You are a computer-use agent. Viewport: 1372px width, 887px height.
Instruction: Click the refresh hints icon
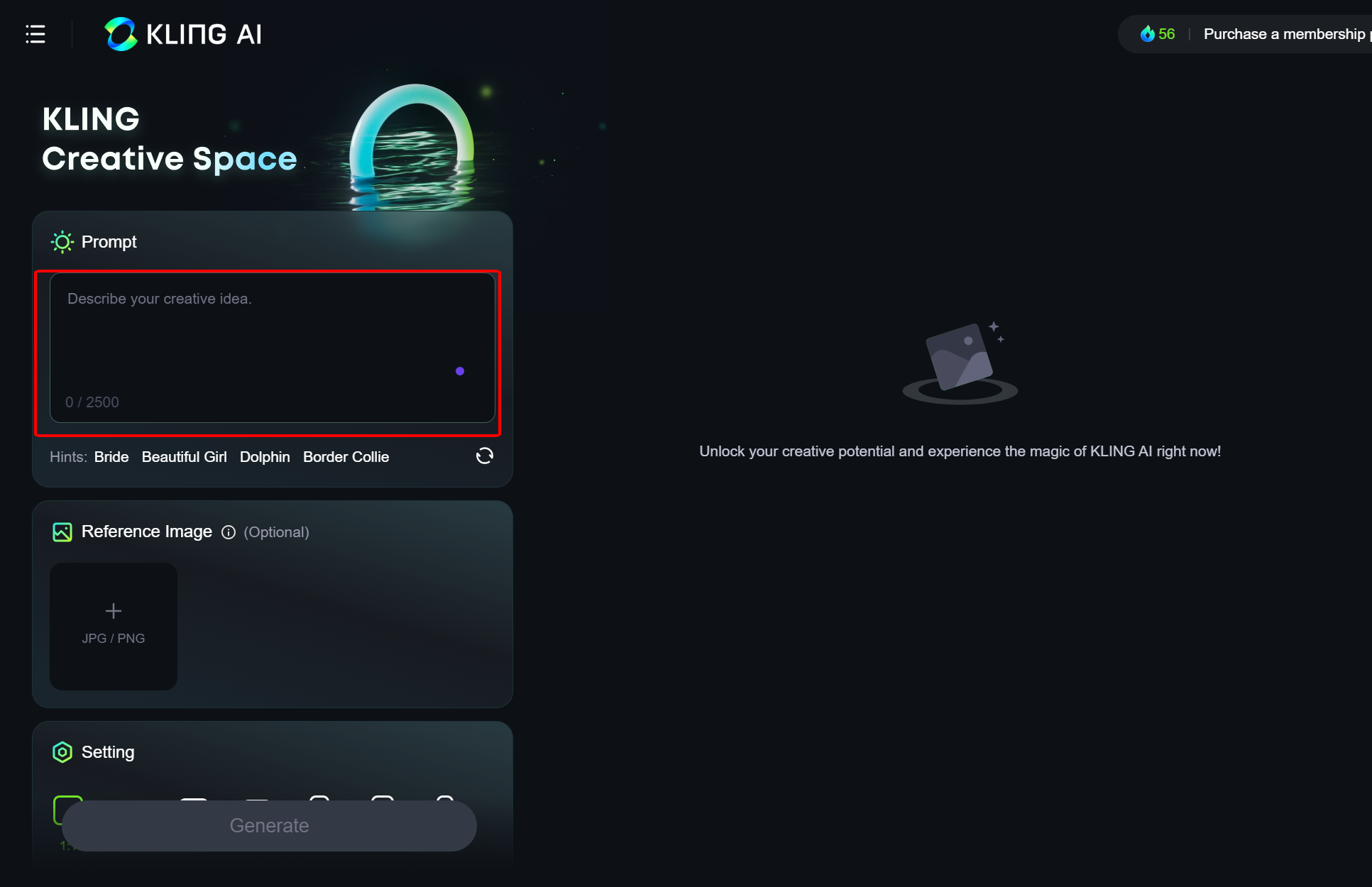(483, 457)
